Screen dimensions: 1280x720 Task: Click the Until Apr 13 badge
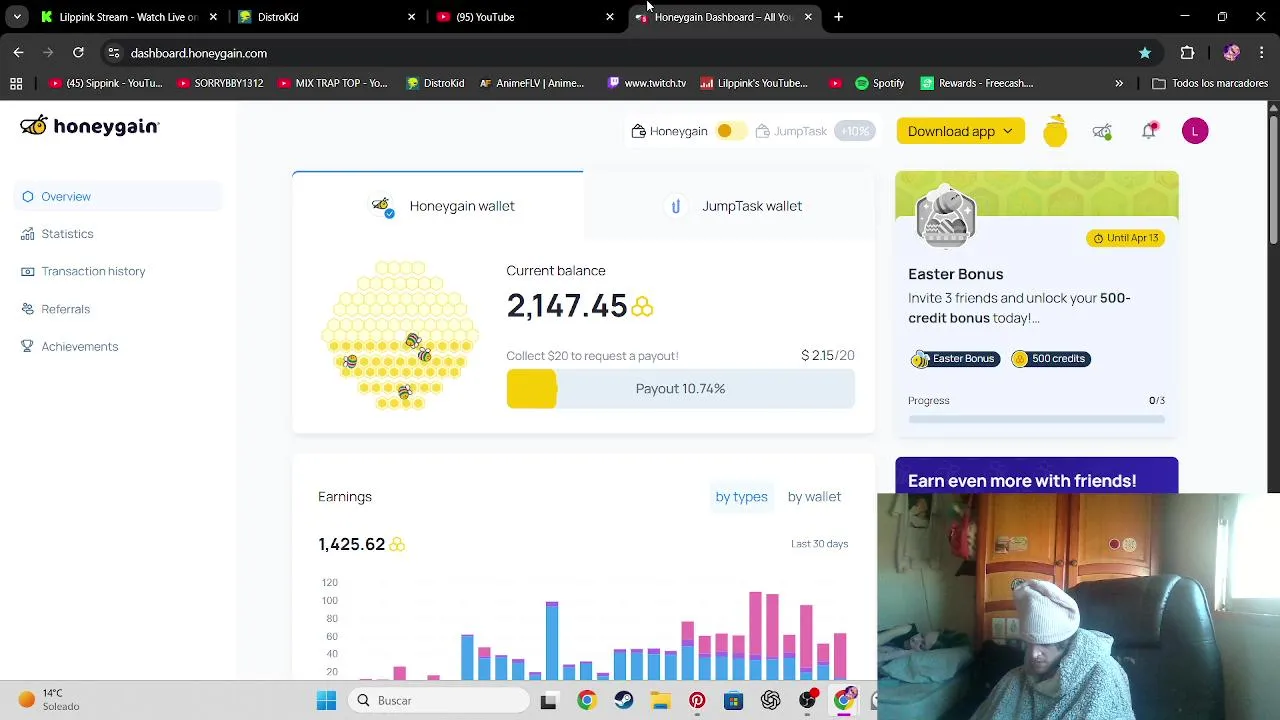[x=1125, y=238]
